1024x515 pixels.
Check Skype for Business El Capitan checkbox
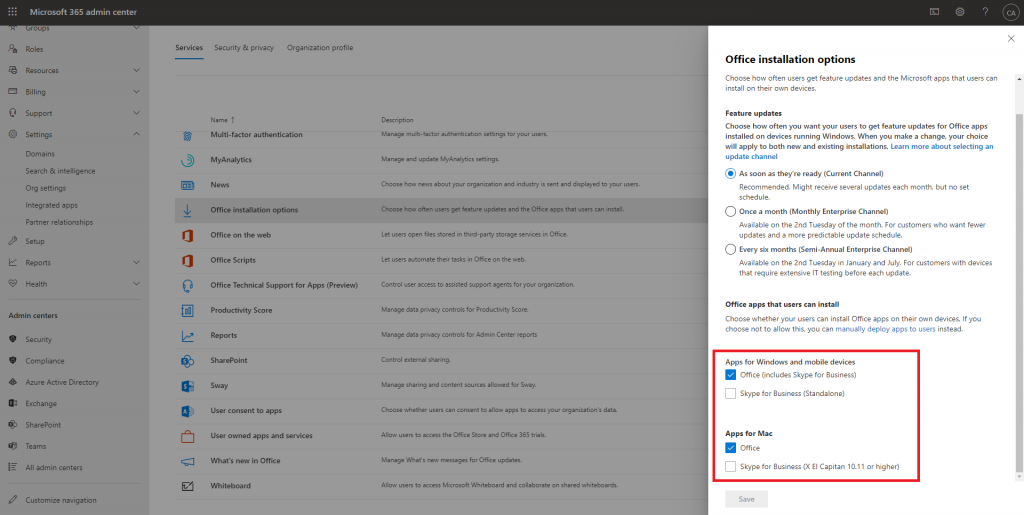pos(731,467)
